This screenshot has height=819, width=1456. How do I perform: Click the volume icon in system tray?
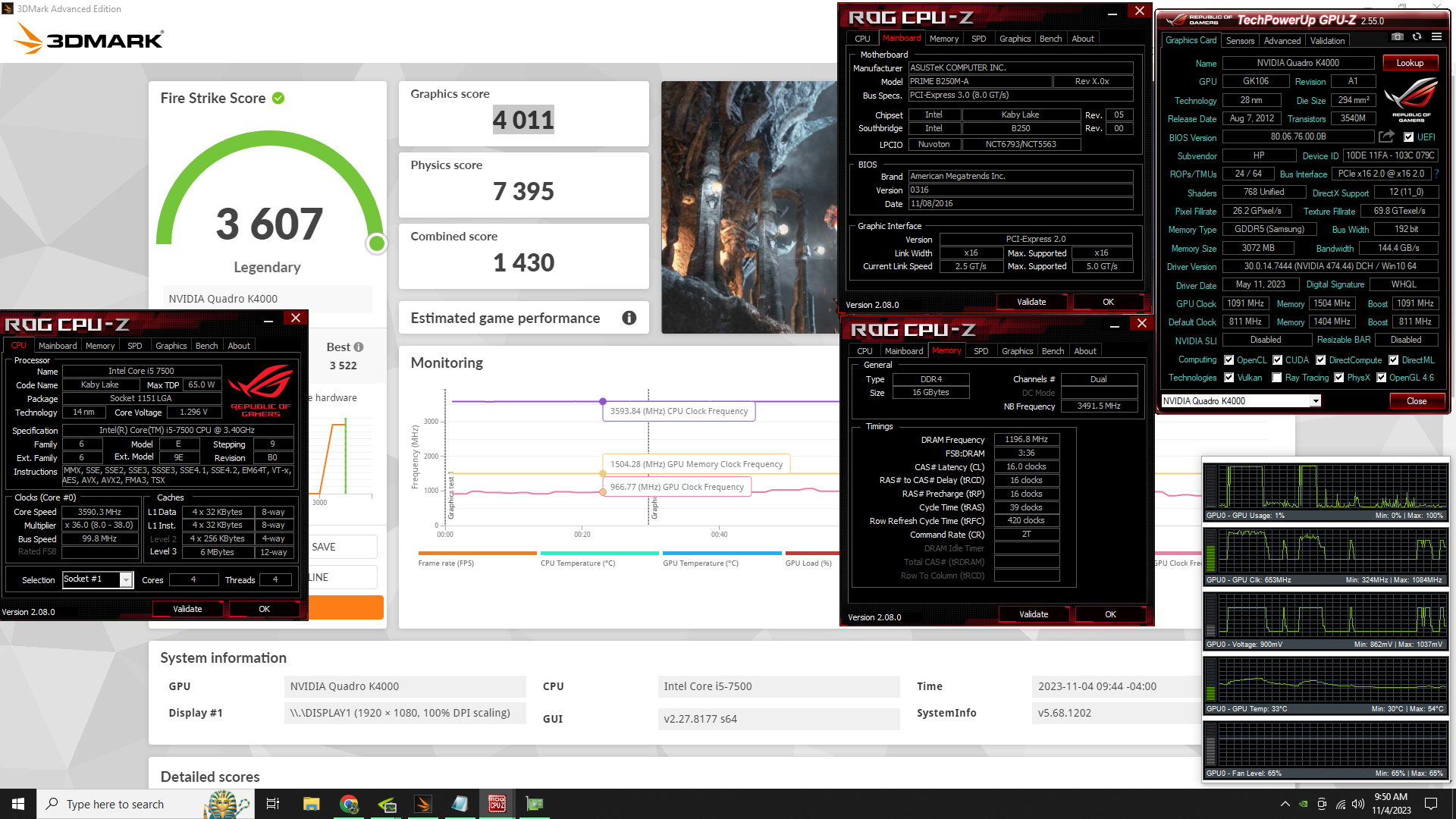1357,804
